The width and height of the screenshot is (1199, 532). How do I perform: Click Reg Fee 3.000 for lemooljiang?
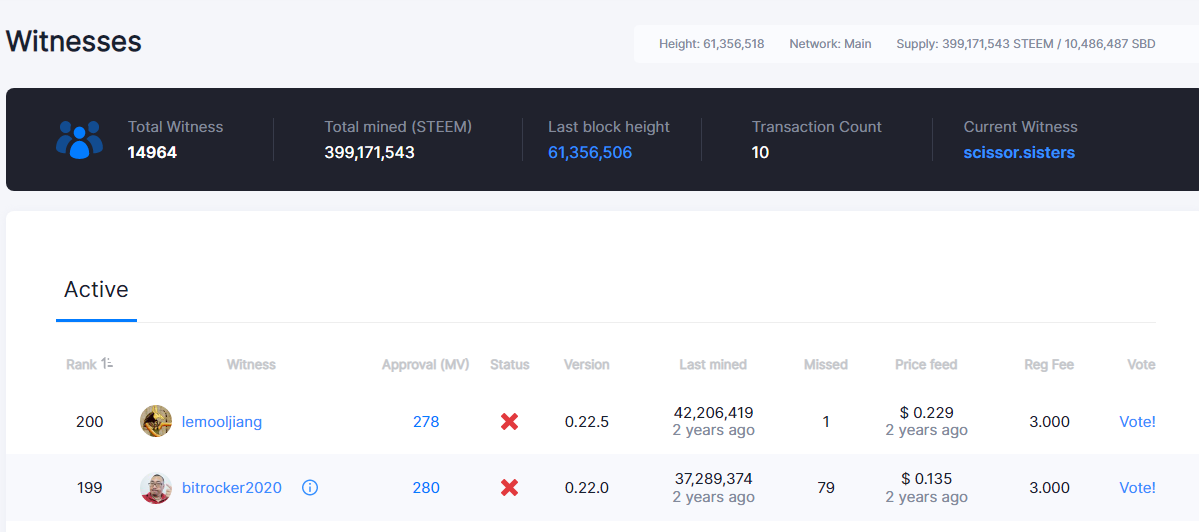click(1049, 421)
